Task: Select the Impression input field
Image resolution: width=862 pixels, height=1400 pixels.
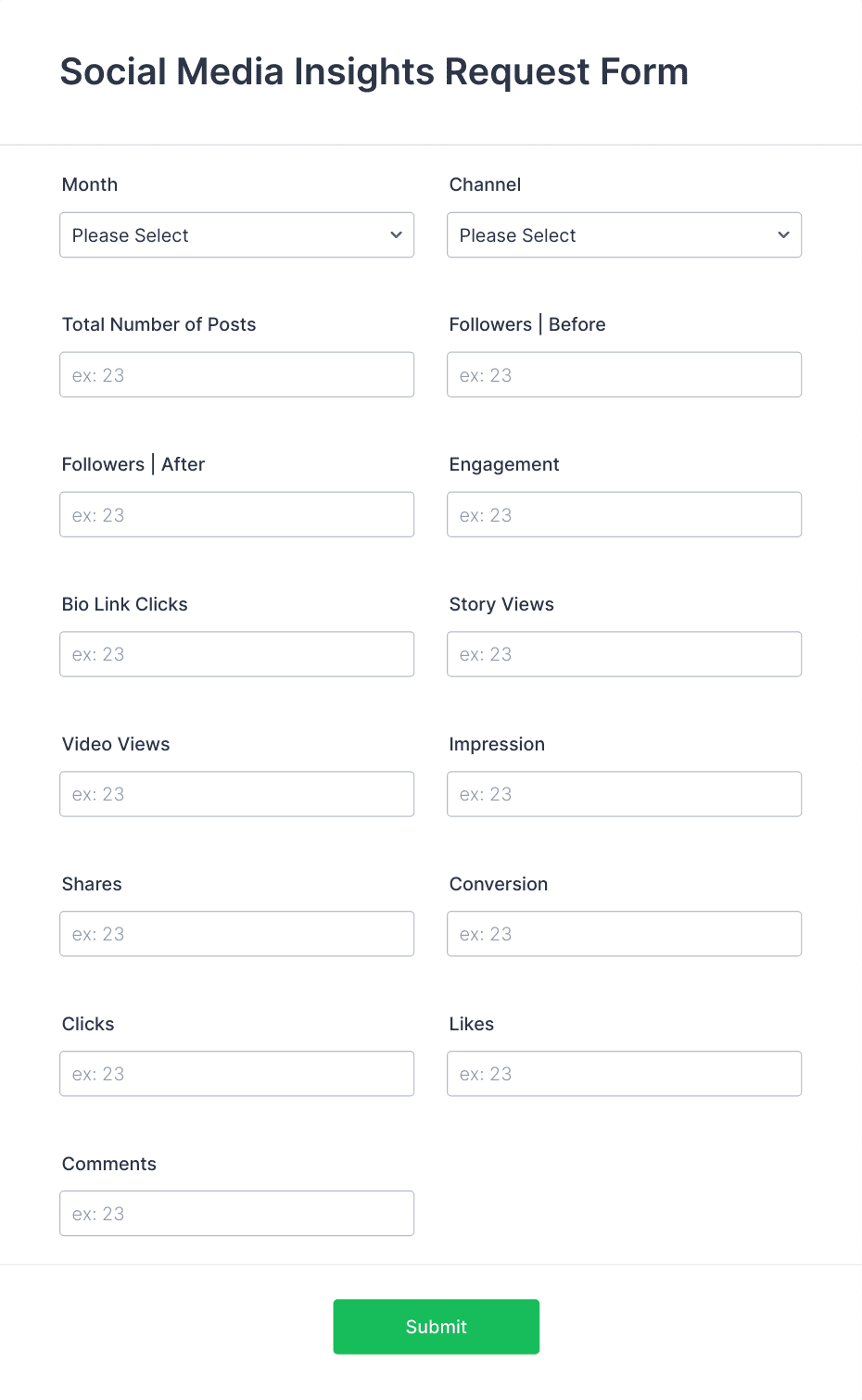Action: coord(624,794)
